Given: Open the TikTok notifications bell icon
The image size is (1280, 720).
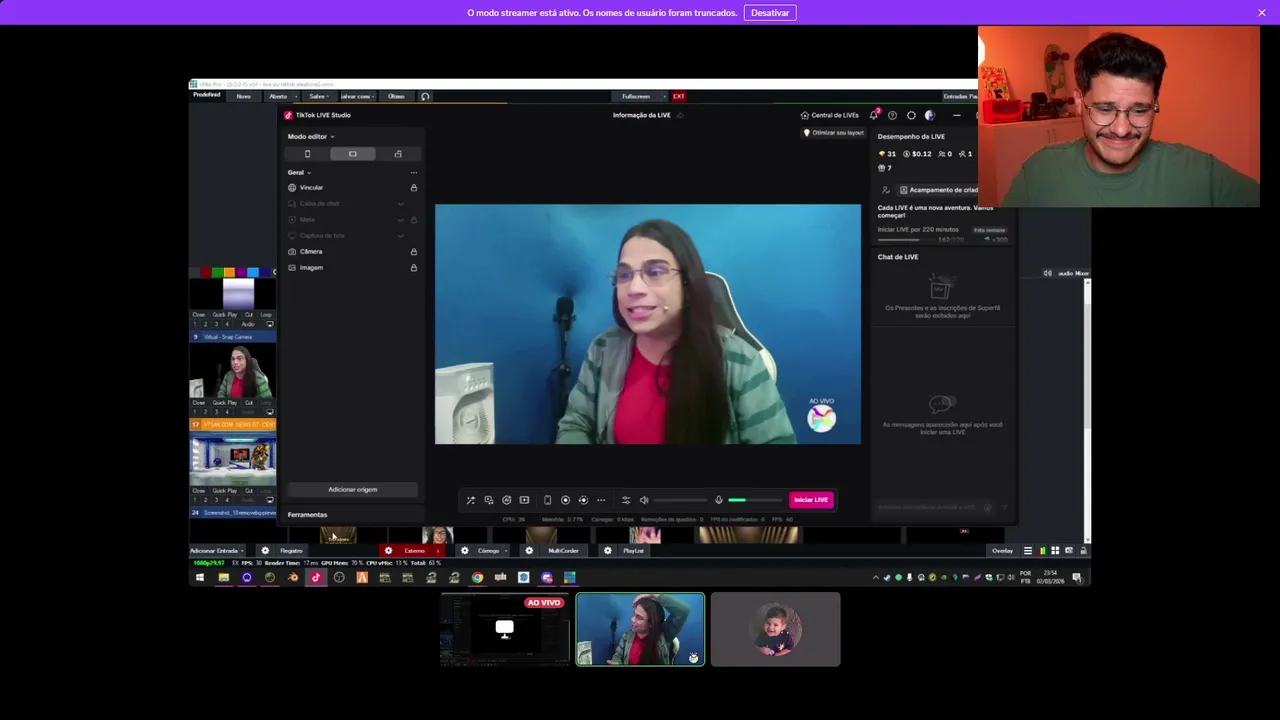Looking at the screenshot, I should (x=874, y=115).
